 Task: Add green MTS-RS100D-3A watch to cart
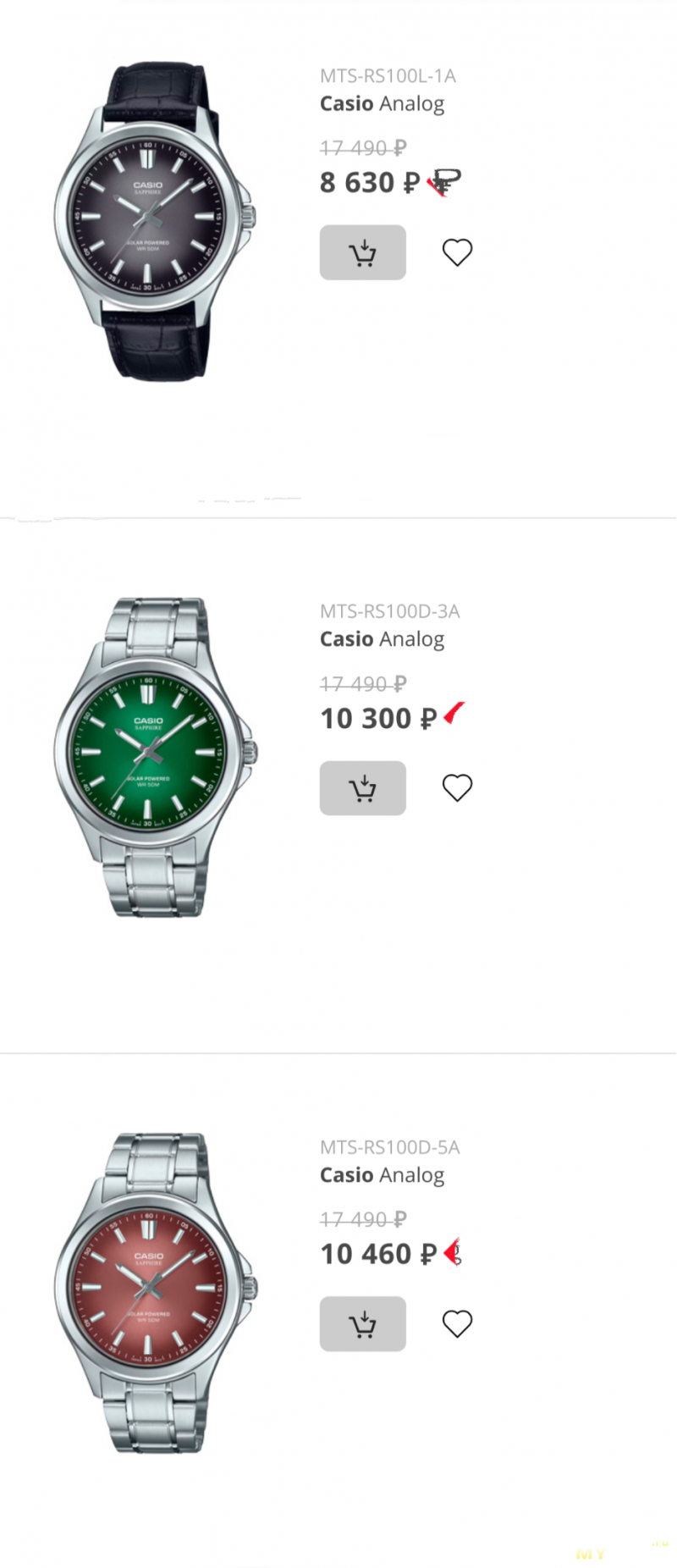click(x=362, y=788)
